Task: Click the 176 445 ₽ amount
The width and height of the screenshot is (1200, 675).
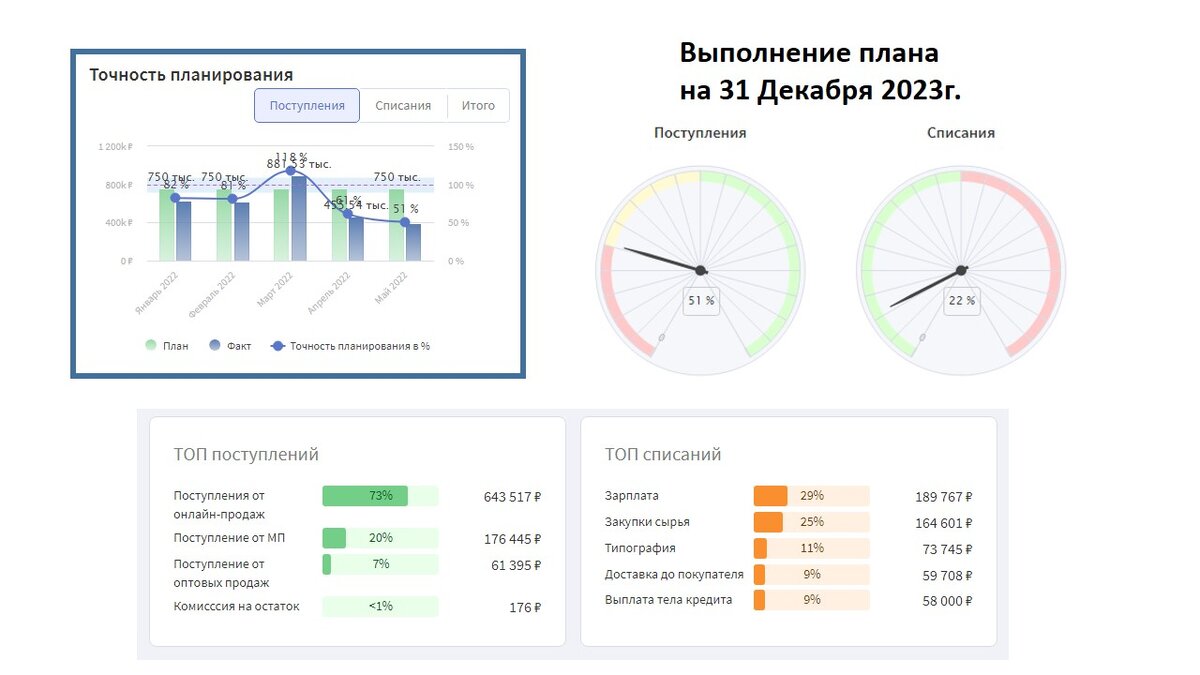Action: (x=512, y=539)
